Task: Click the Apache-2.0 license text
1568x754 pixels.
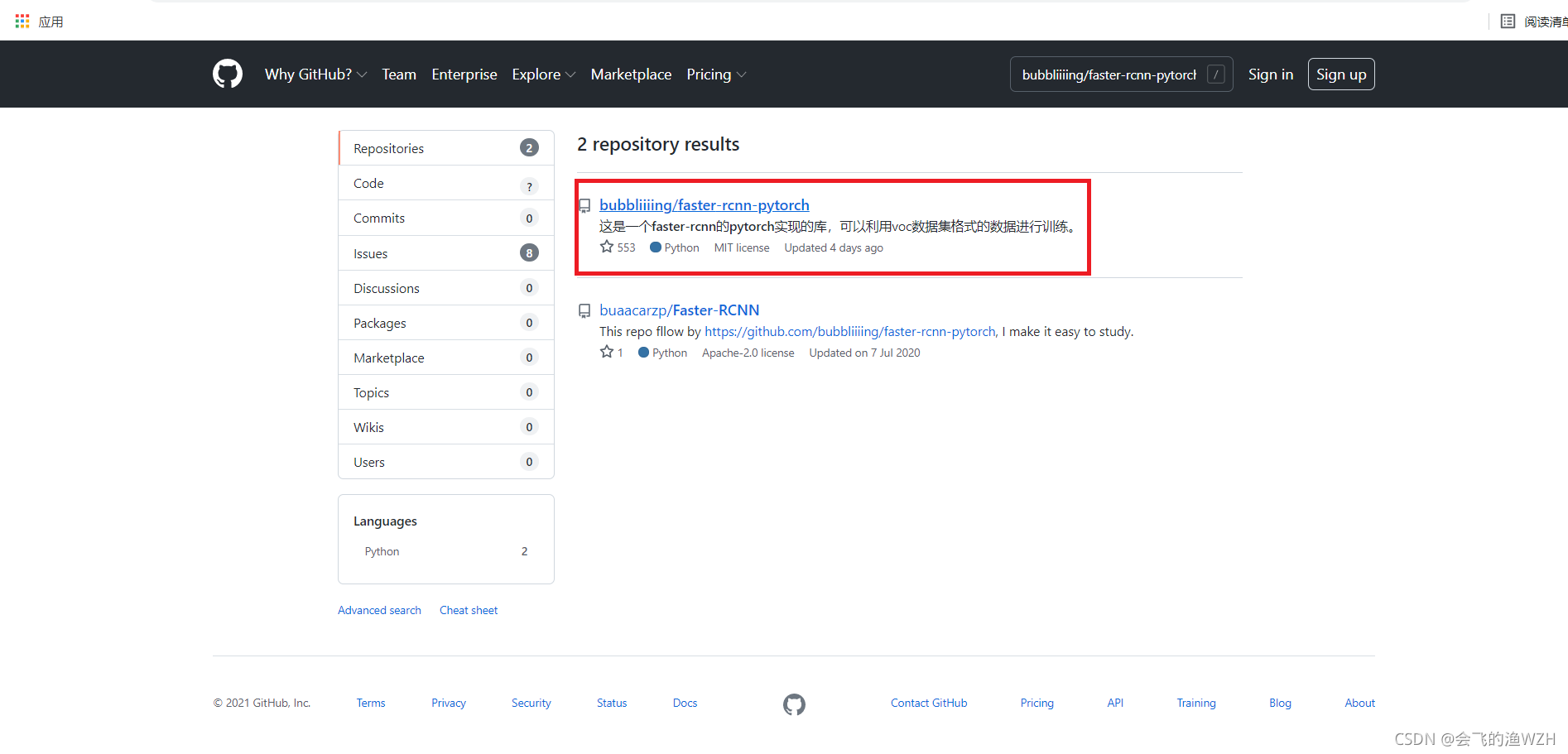Action: (x=748, y=353)
